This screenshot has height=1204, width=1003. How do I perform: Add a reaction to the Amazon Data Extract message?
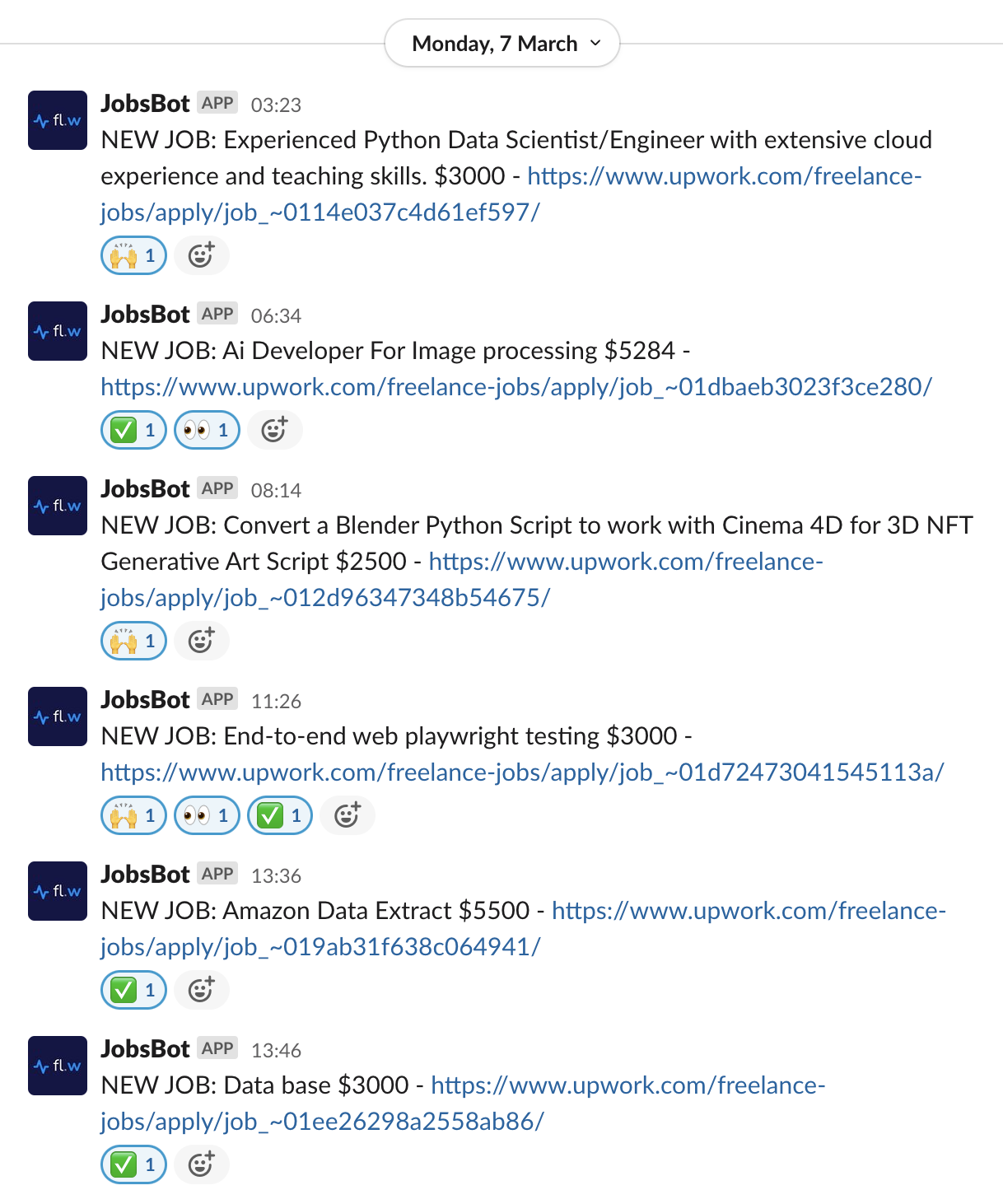click(202, 990)
